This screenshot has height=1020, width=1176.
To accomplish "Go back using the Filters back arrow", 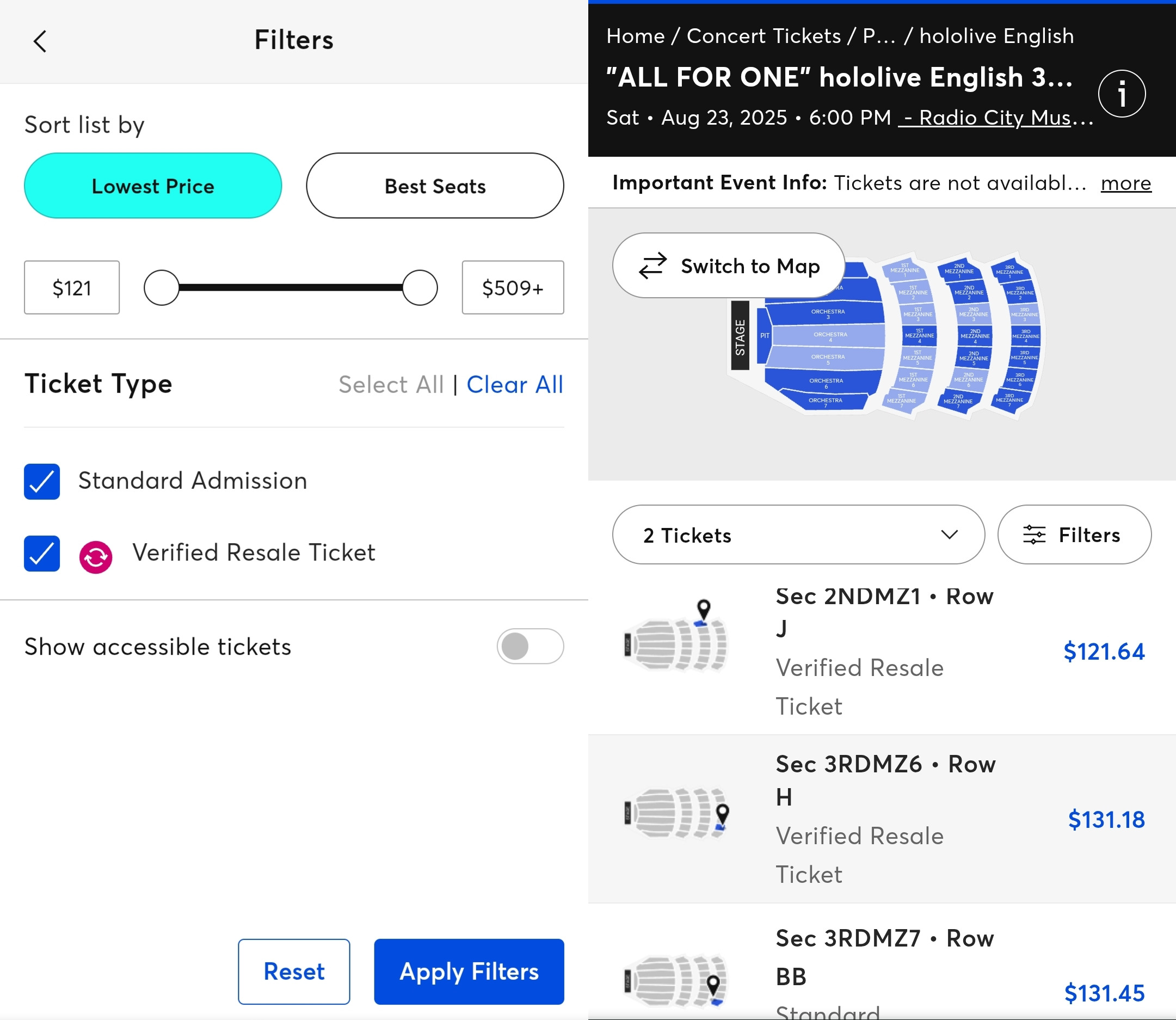I will coord(40,41).
